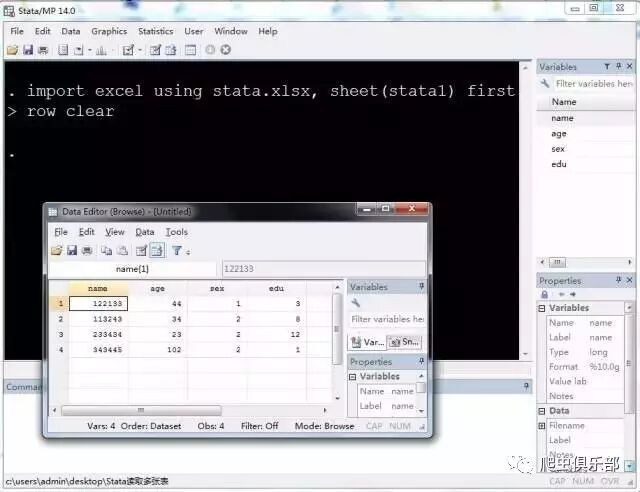Viewport: 640px width, 492px height.
Task: Click the Break (X circle) icon
Action: click(226, 50)
